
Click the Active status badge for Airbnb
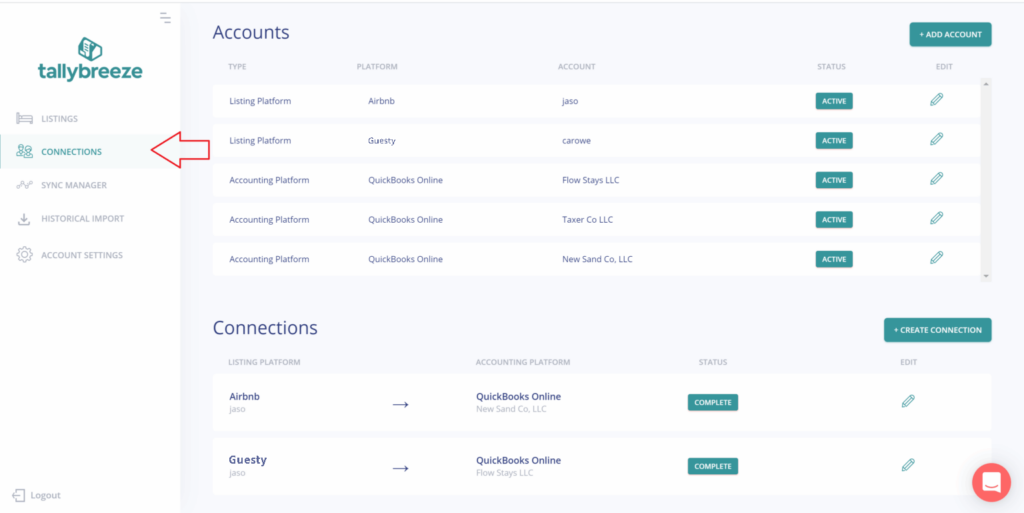(x=834, y=101)
